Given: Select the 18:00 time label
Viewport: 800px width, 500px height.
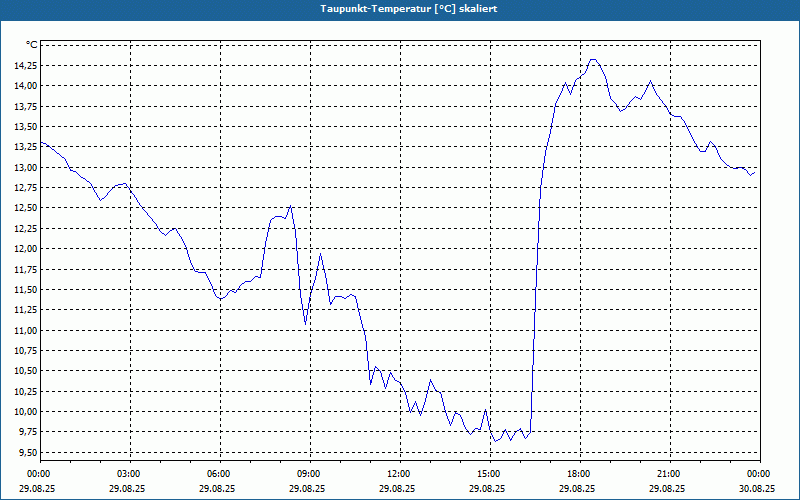Looking at the screenshot, I should coord(580,474).
